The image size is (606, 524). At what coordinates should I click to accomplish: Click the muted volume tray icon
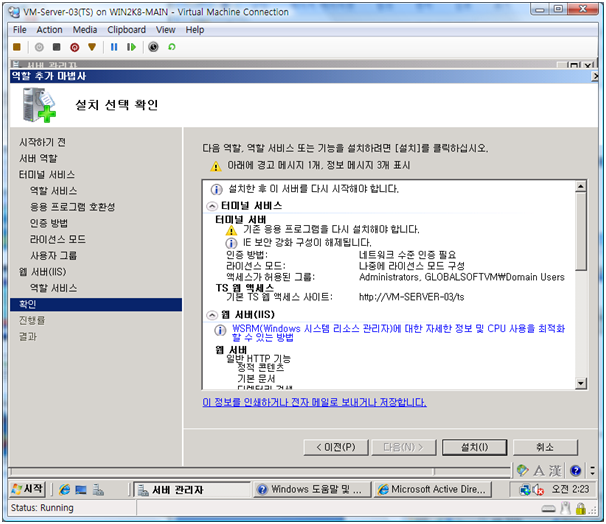[x=538, y=490]
